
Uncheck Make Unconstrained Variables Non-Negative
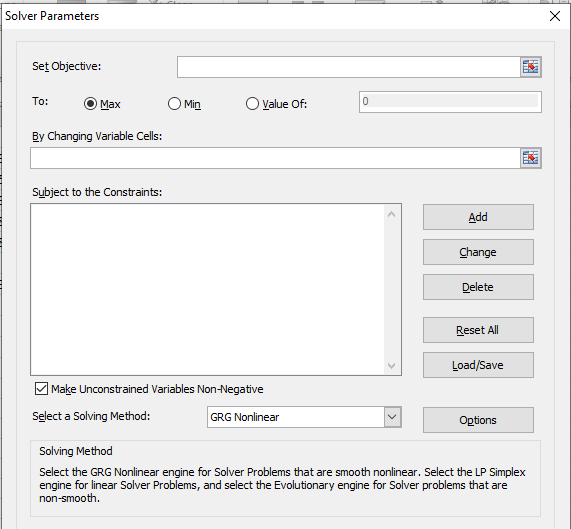point(41,389)
